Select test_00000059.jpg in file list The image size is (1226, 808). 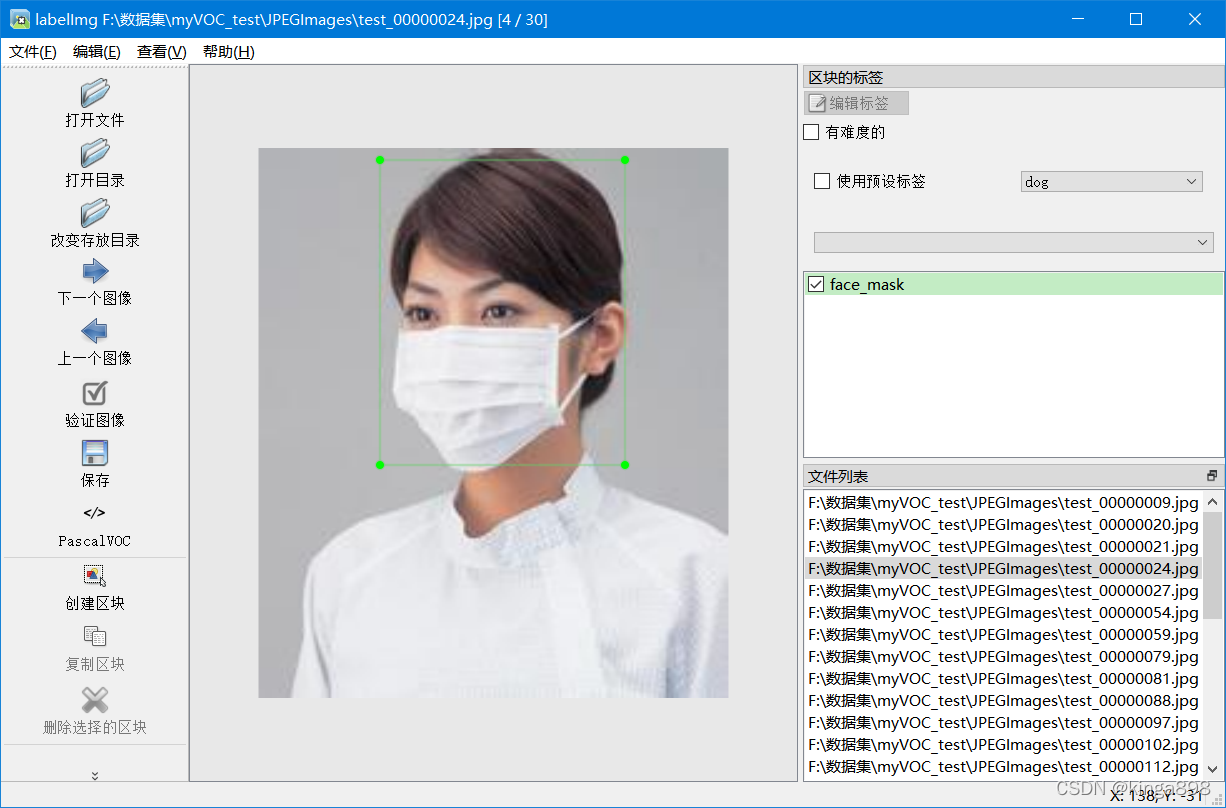pyautogui.click(x=1003, y=635)
